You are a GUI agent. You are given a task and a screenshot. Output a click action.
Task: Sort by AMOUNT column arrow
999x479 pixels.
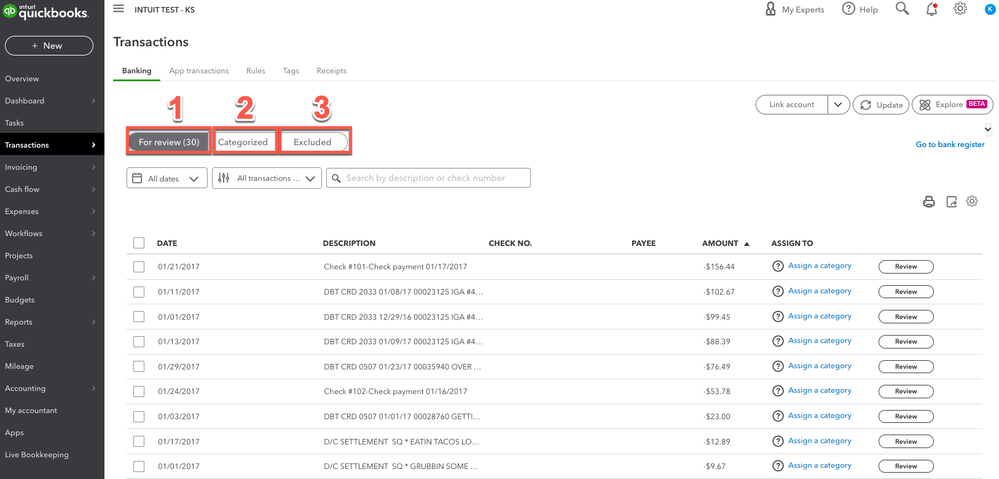pyautogui.click(x=747, y=243)
